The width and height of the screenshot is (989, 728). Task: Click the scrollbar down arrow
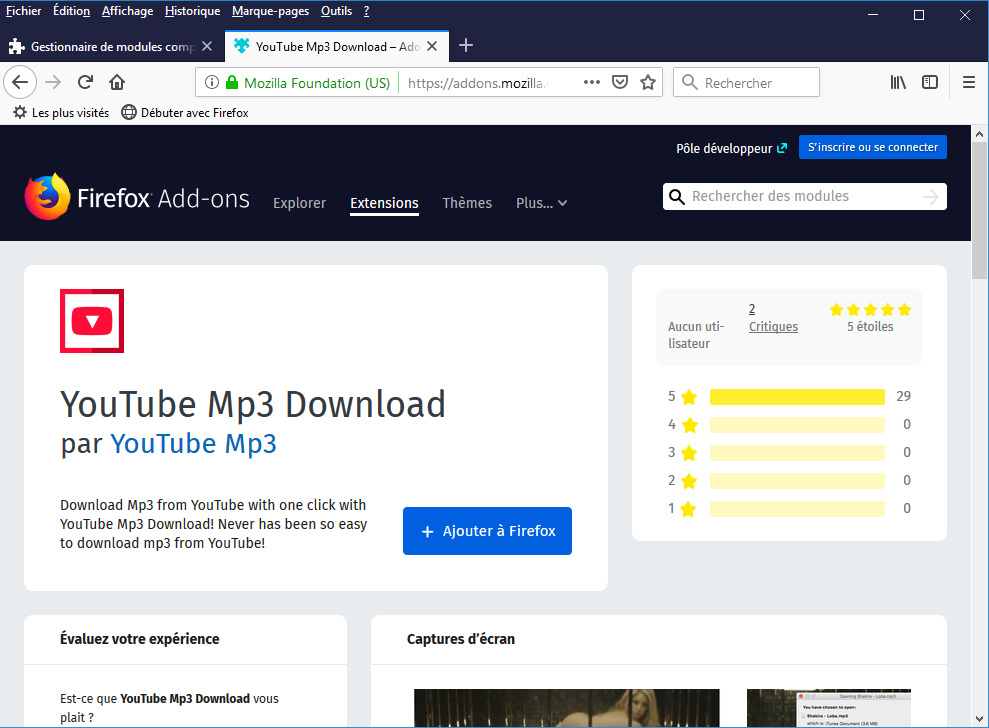point(979,719)
